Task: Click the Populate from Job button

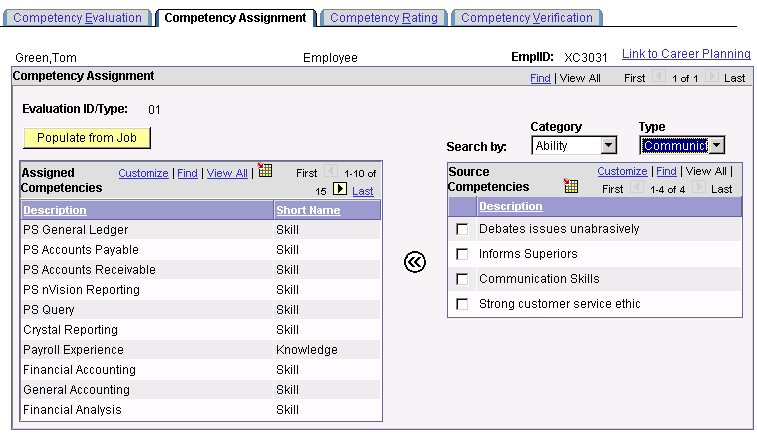Action: [87, 138]
